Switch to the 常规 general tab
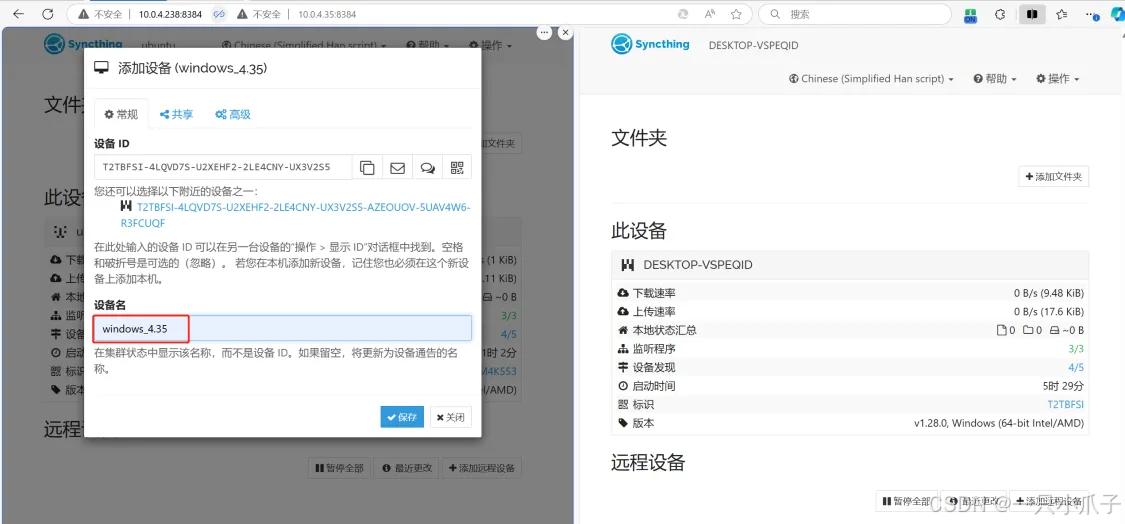 [121, 114]
